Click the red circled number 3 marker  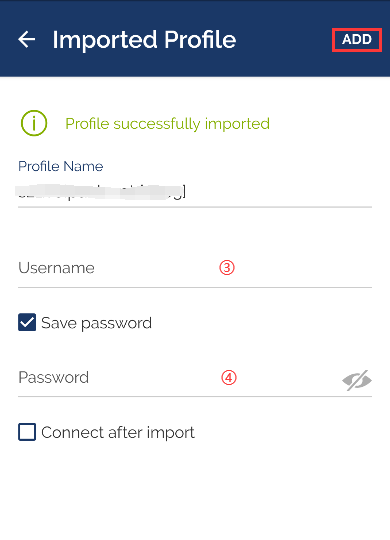click(227, 268)
